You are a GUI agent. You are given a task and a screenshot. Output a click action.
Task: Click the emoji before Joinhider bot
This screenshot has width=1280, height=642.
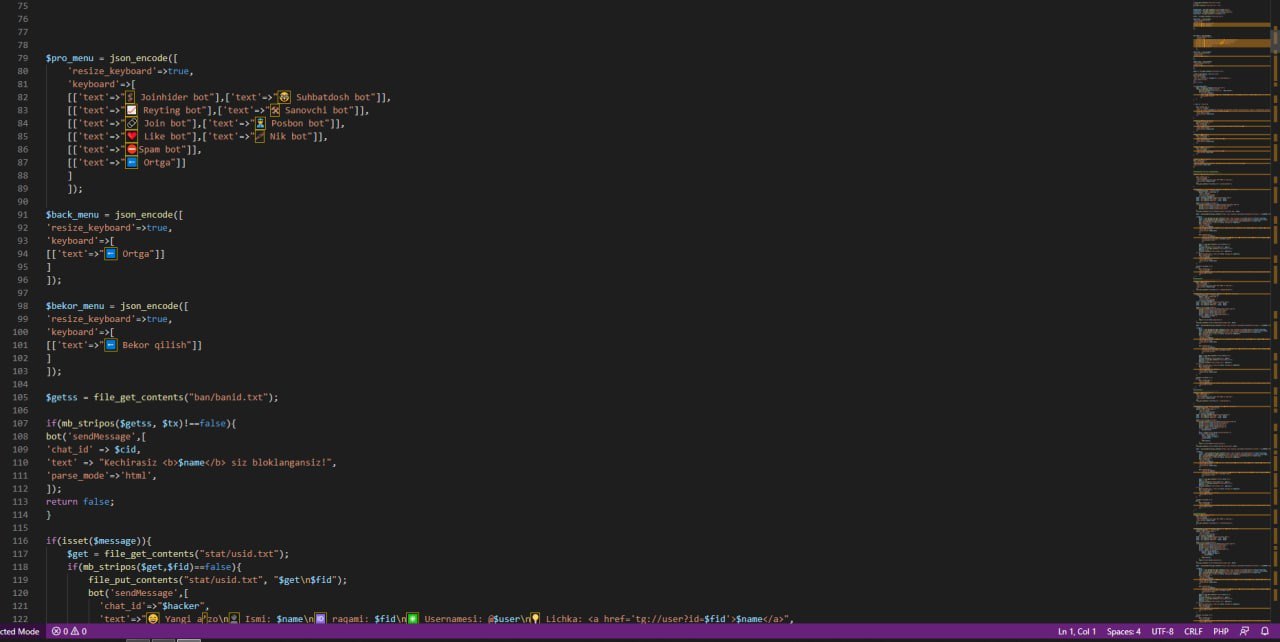point(132,97)
